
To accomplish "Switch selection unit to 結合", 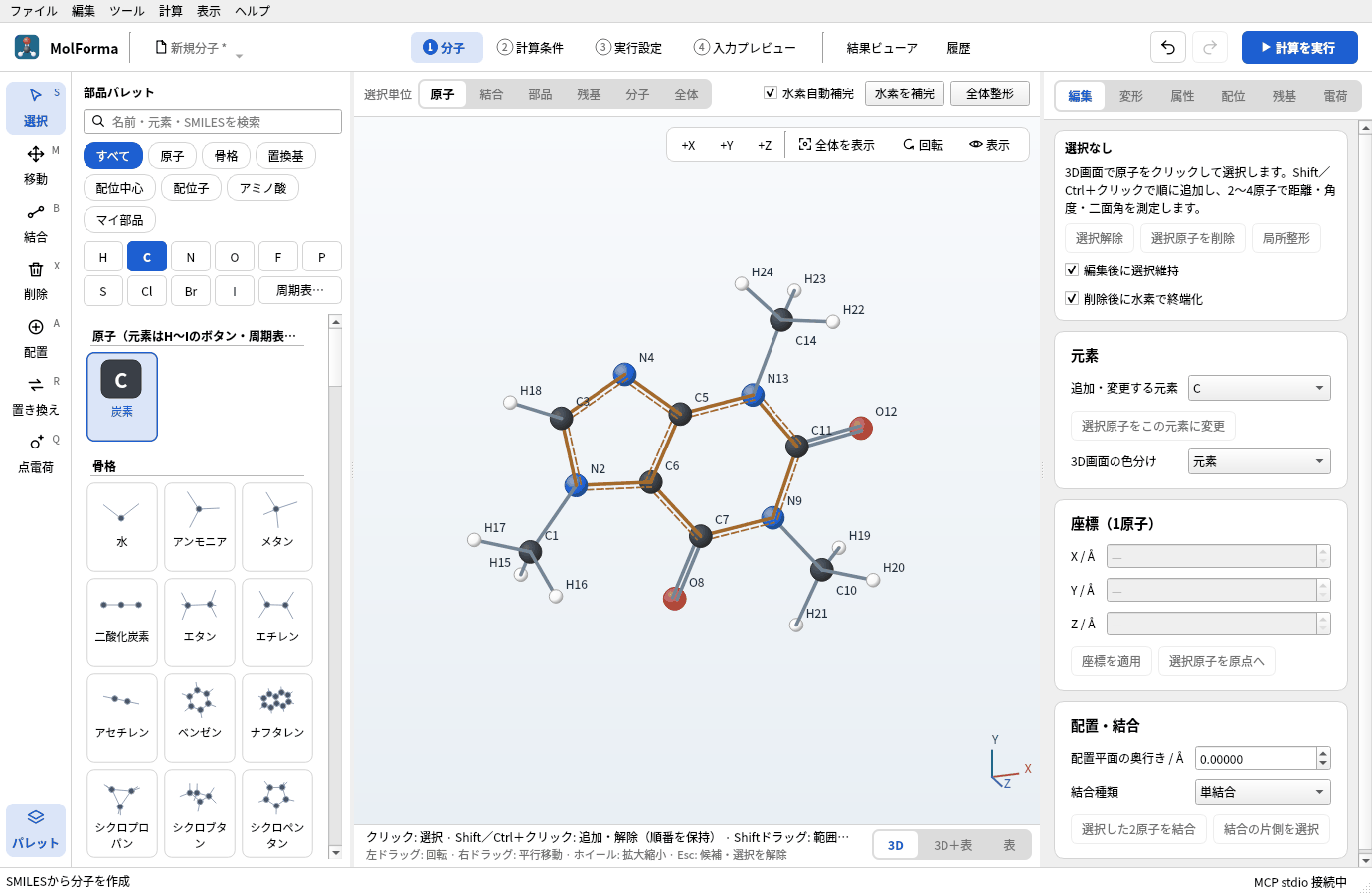I will (491, 94).
